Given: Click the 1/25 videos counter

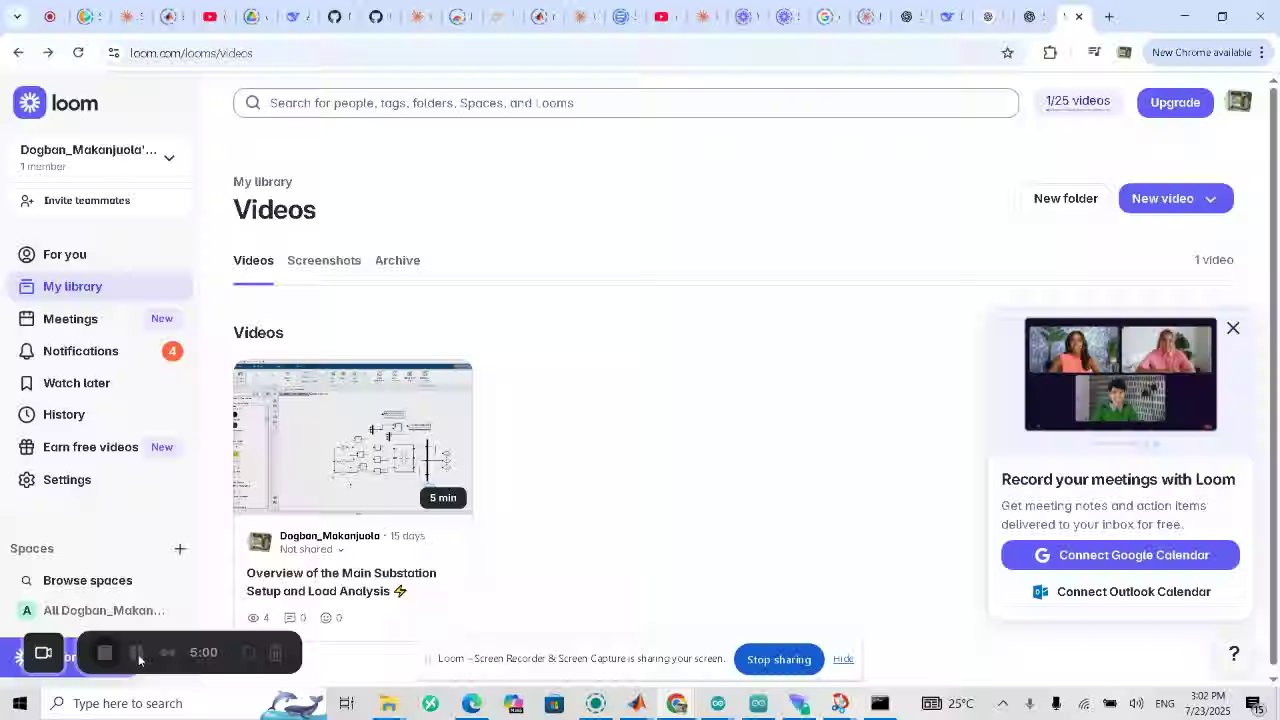Looking at the screenshot, I should [1077, 101].
